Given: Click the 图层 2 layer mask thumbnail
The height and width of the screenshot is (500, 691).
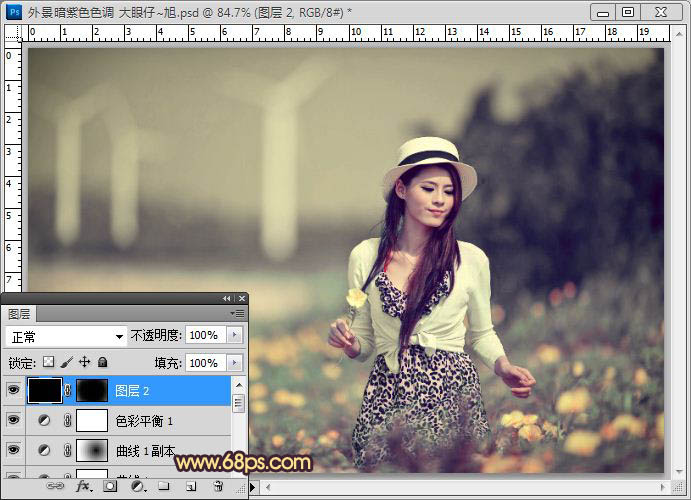Looking at the screenshot, I should 92,390.
